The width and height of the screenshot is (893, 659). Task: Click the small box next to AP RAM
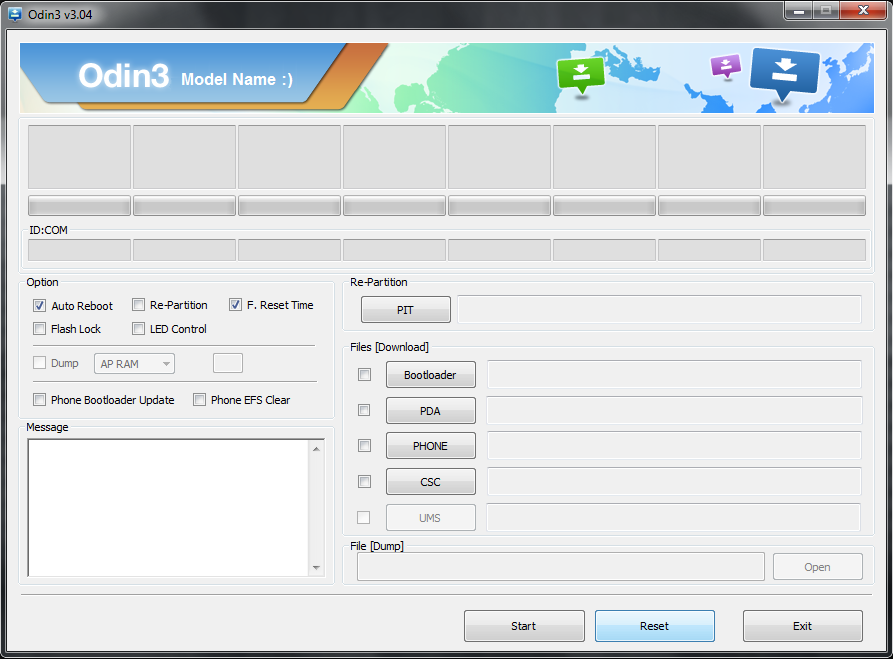228,363
